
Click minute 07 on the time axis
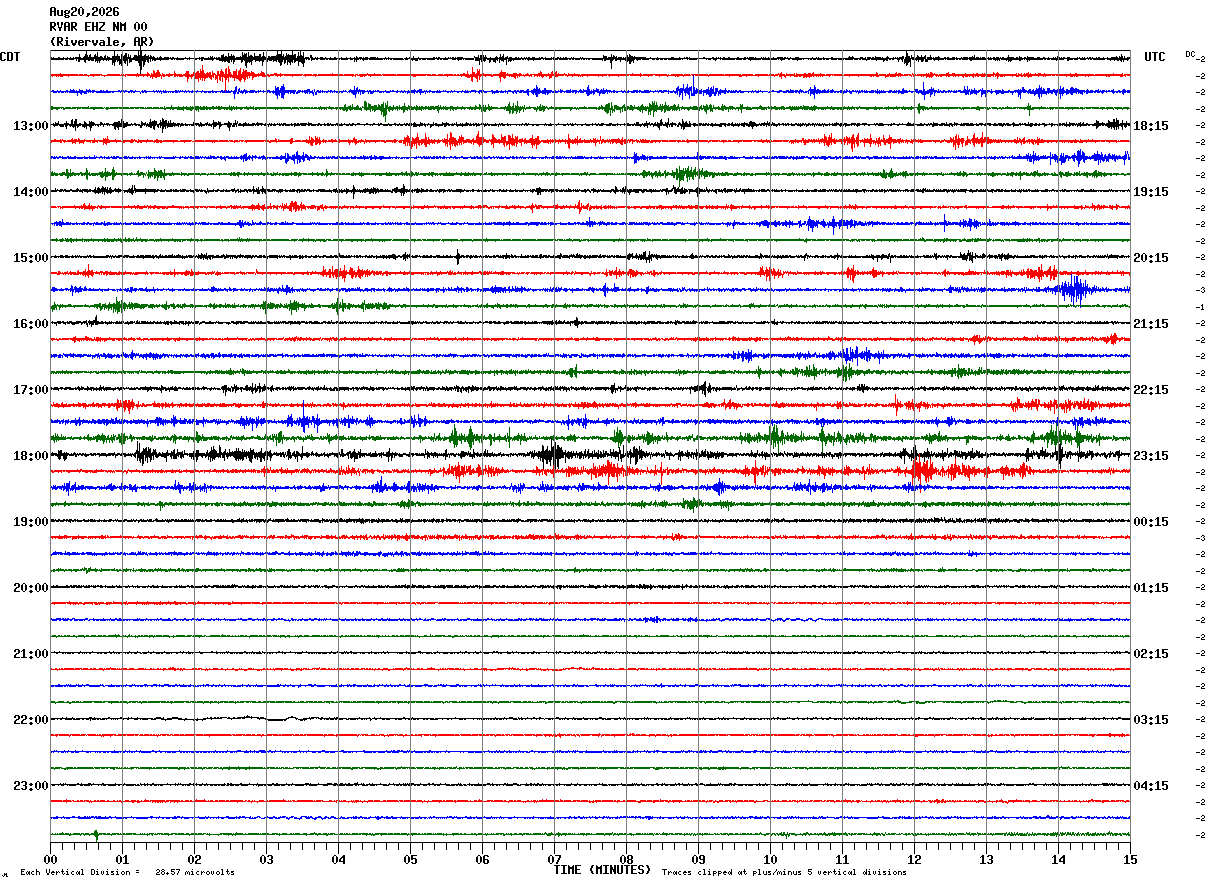pos(554,859)
